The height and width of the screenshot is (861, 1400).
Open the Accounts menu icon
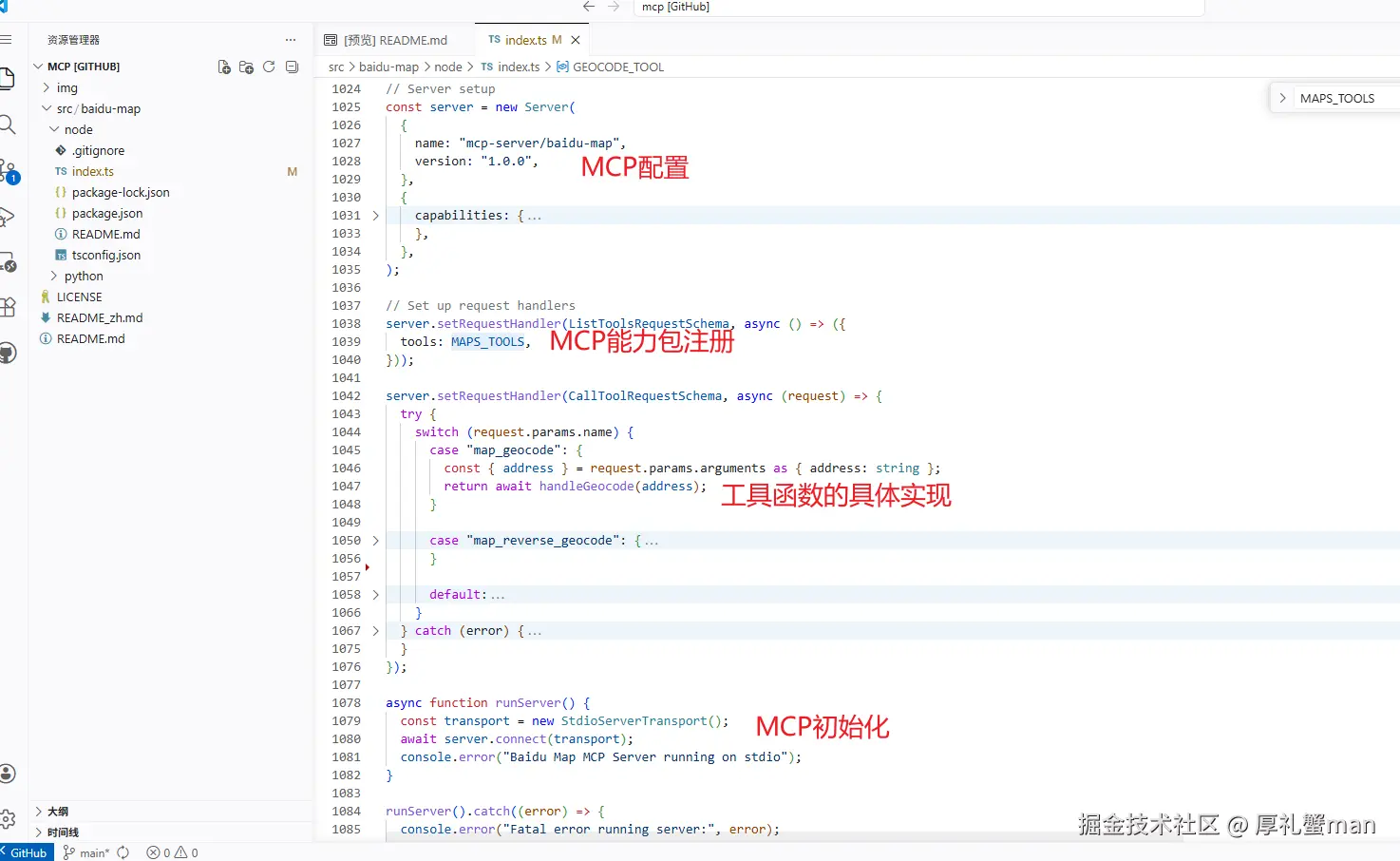[7, 774]
